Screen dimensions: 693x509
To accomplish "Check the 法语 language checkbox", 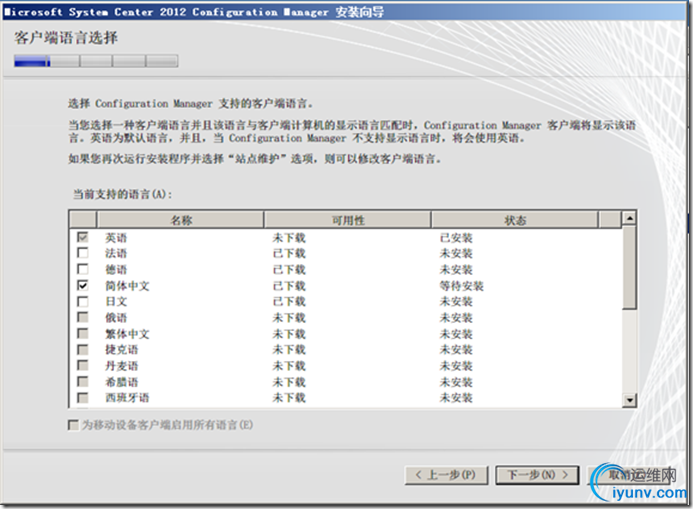I will pos(83,253).
